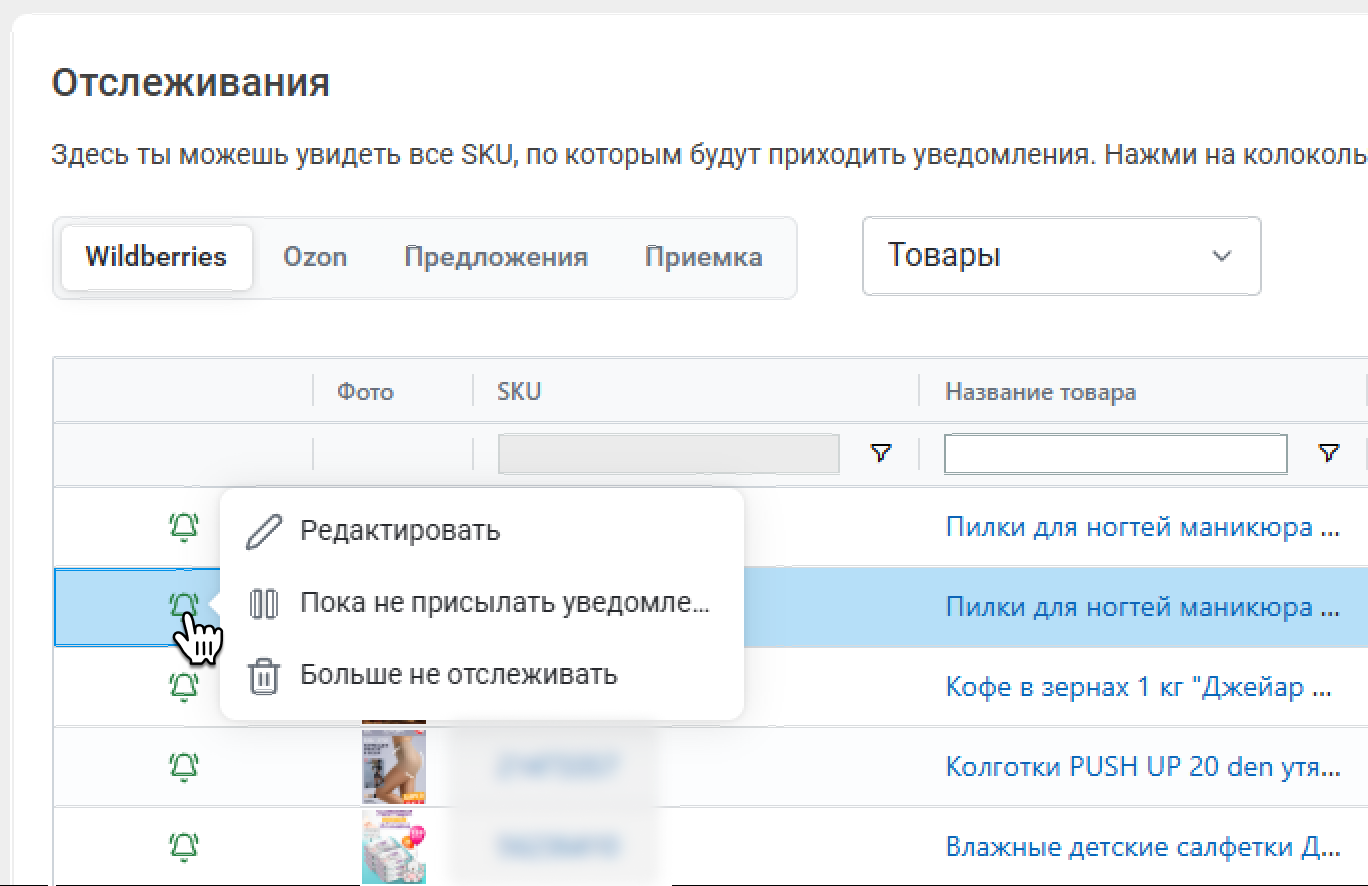This screenshot has width=1368, height=886.
Task: Click the bell beside Влажные детские салфетки
Action: [x=183, y=846]
